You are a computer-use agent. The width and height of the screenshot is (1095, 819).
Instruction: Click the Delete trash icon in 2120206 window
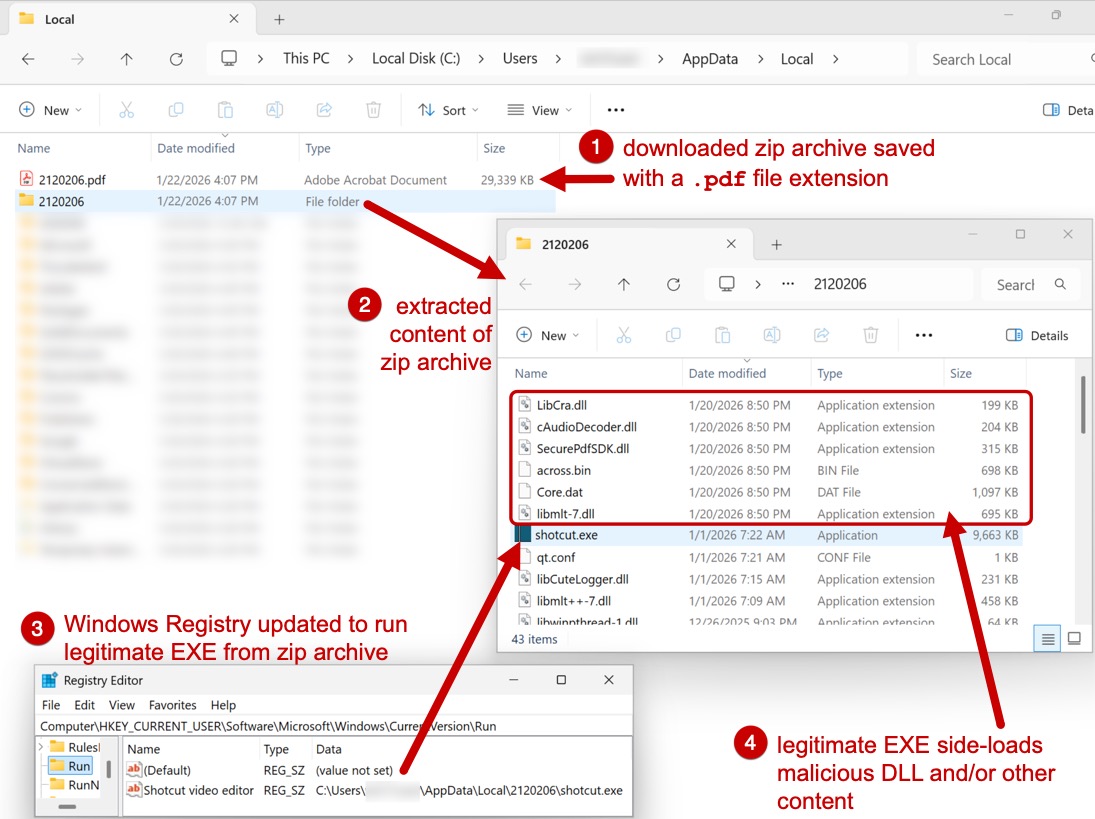(x=871, y=335)
